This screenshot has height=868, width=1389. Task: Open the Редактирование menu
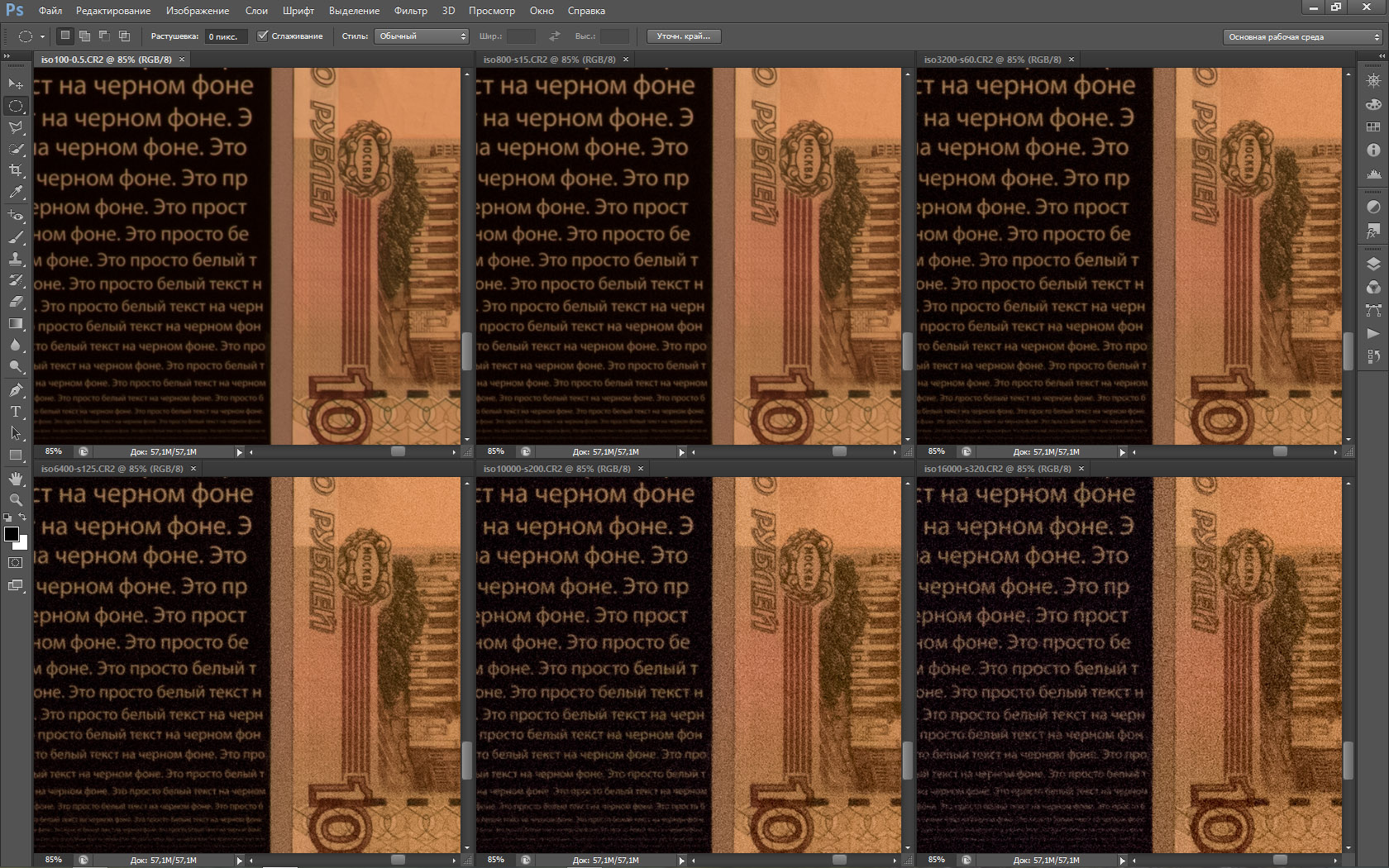coord(113,11)
